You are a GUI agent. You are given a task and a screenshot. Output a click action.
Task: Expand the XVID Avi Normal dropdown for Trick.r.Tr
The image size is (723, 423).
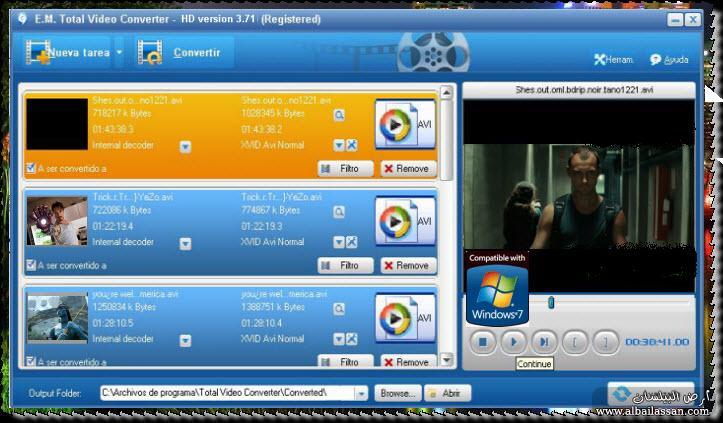click(x=339, y=242)
